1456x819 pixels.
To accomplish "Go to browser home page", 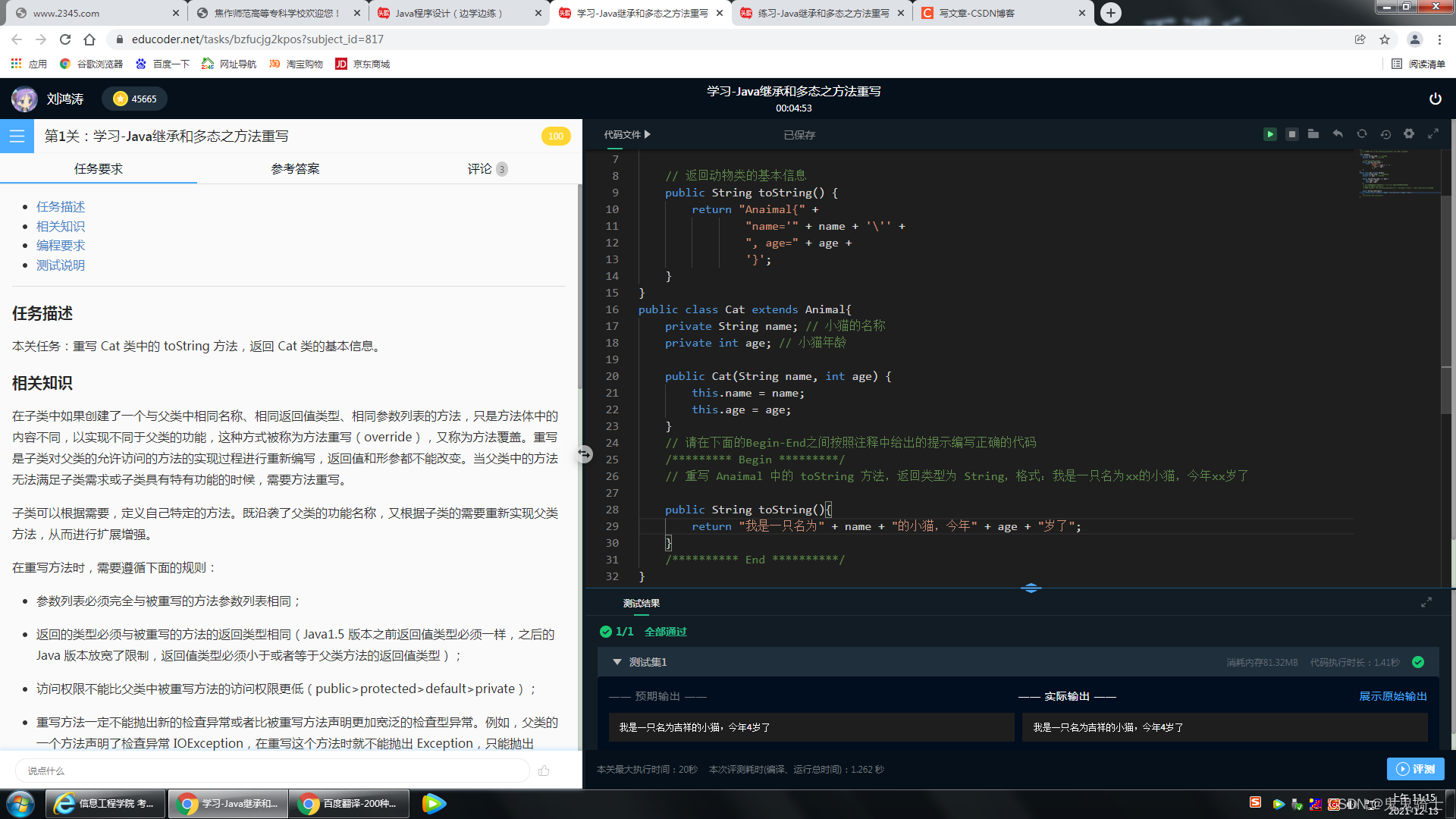I will click(x=89, y=39).
